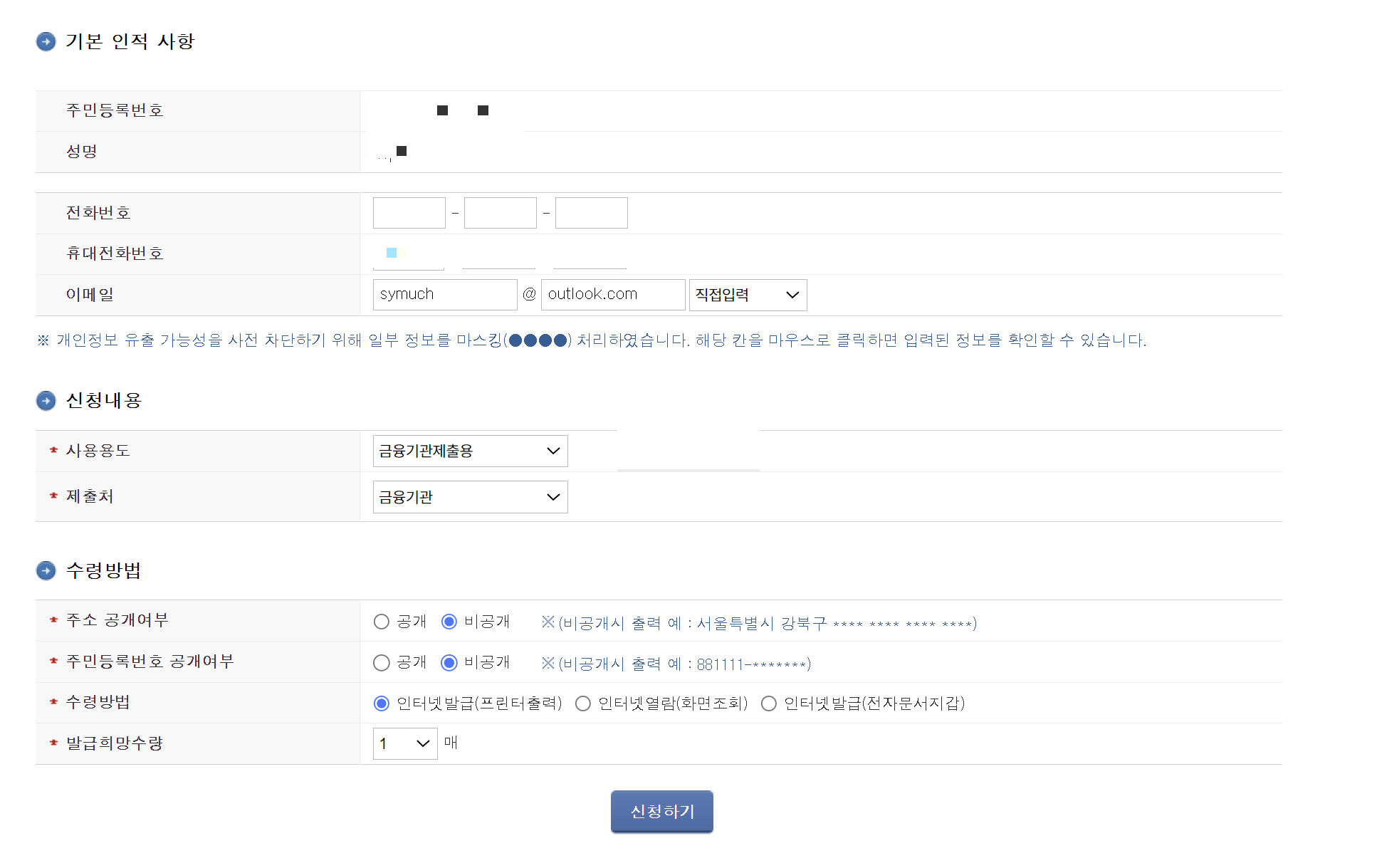Choose 인터넷발급(프린터출력) option
Screen dimensions: 1377x868
tap(382, 704)
